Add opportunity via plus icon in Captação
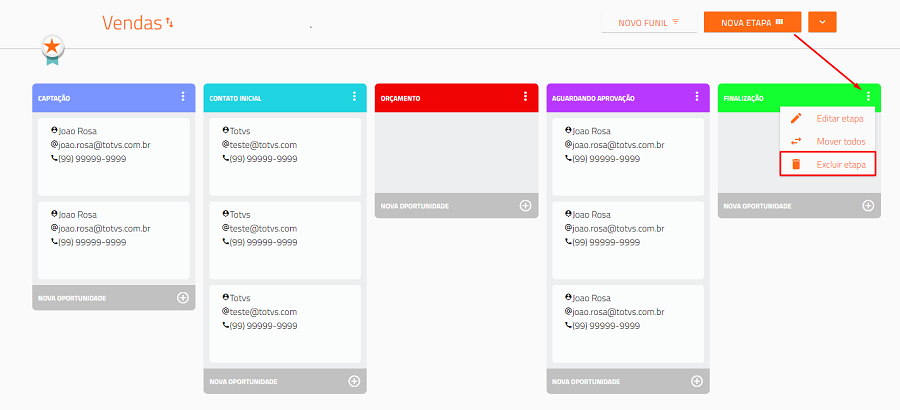Image resolution: width=900 pixels, height=410 pixels. [183, 297]
